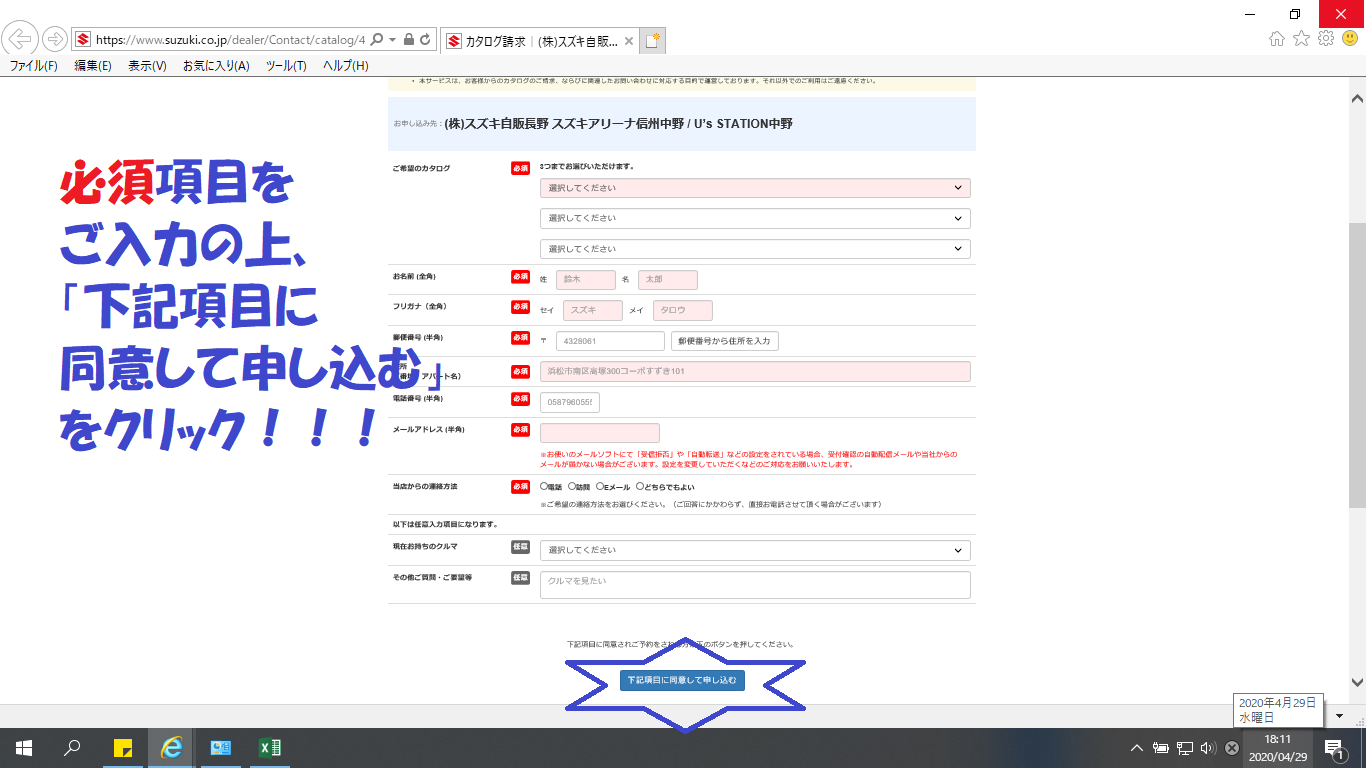This screenshot has width=1366, height=768.
Task: Click the postal code input field
Action: [610, 341]
